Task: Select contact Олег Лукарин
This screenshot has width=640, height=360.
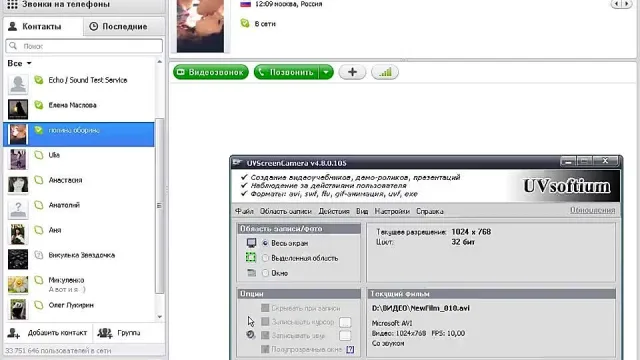Action: [x=79, y=309]
